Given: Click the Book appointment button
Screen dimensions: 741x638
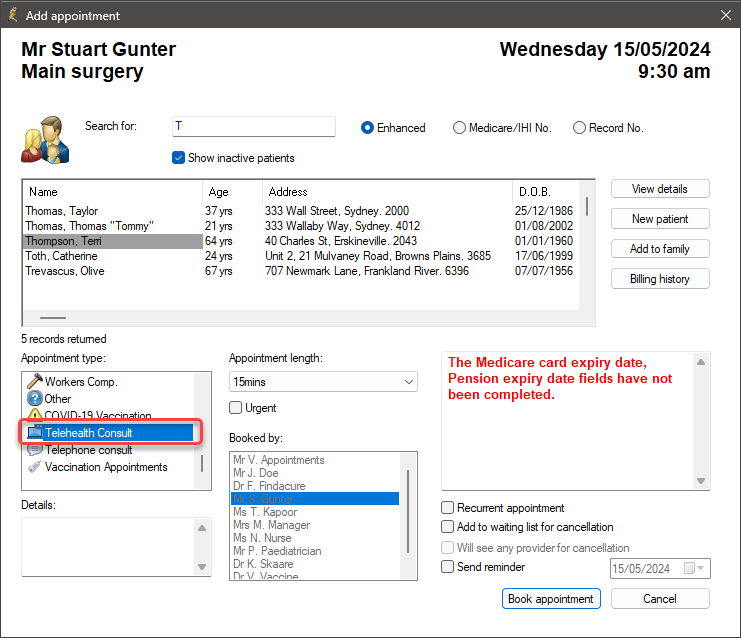Looking at the screenshot, I should pos(551,599).
